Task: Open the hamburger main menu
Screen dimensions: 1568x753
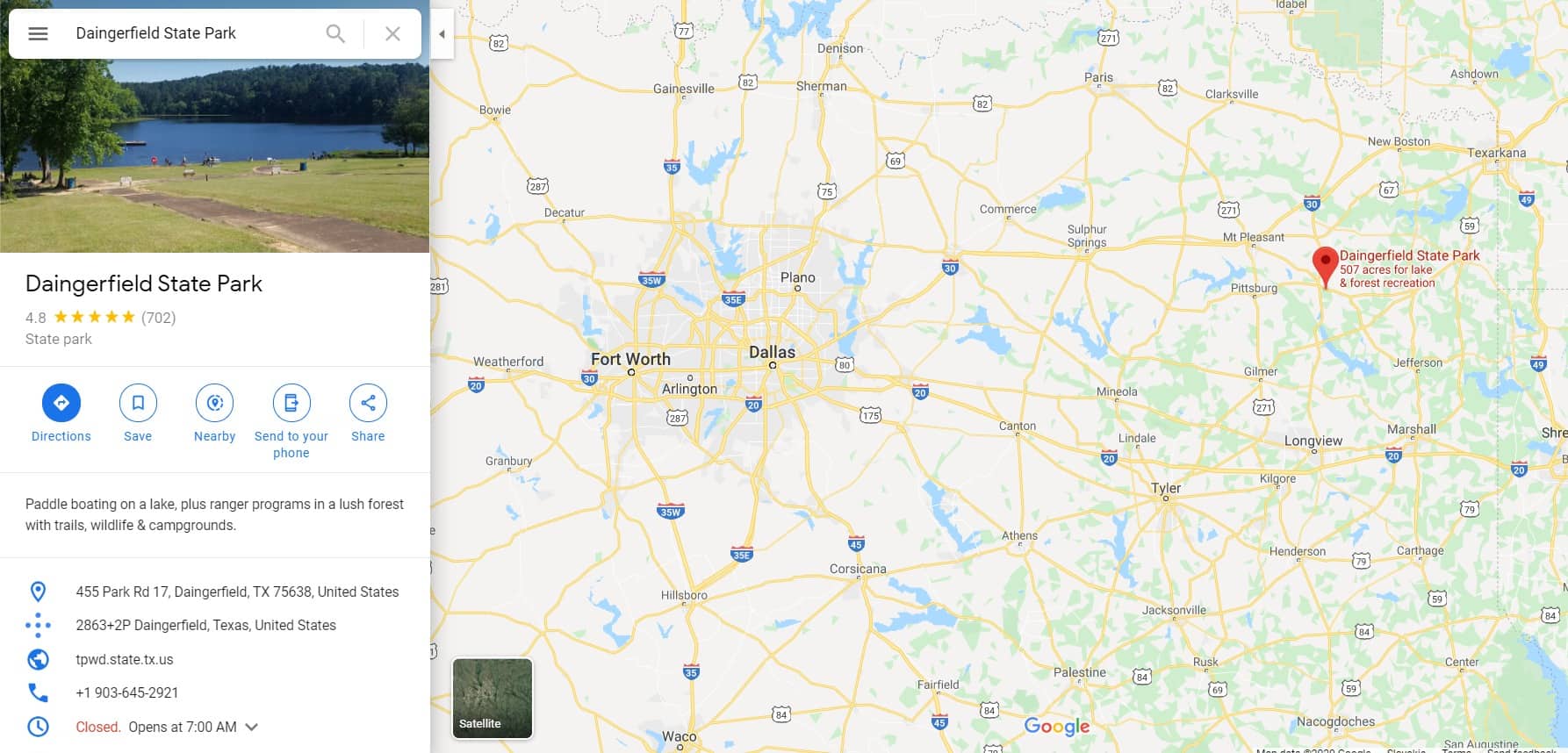Action: click(x=38, y=33)
